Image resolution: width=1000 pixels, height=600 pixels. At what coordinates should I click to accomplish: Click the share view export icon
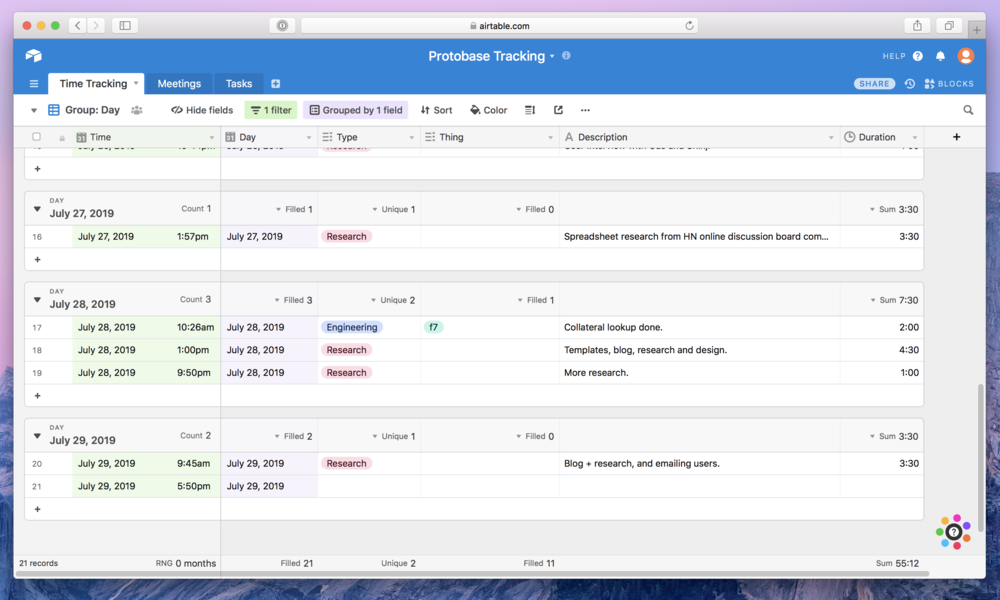(x=558, y=110)
